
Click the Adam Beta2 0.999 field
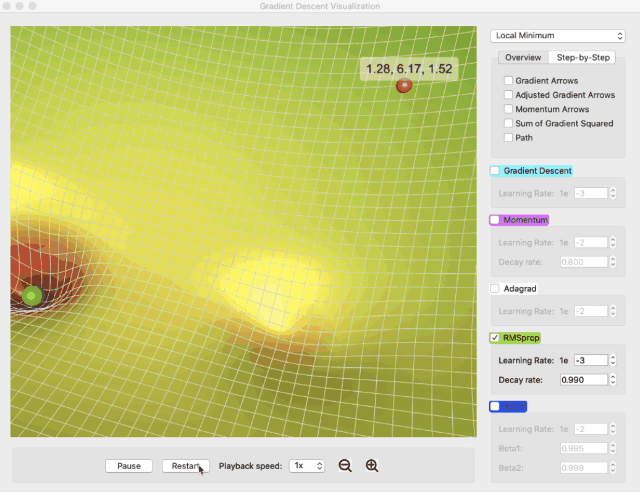point(584,468)
